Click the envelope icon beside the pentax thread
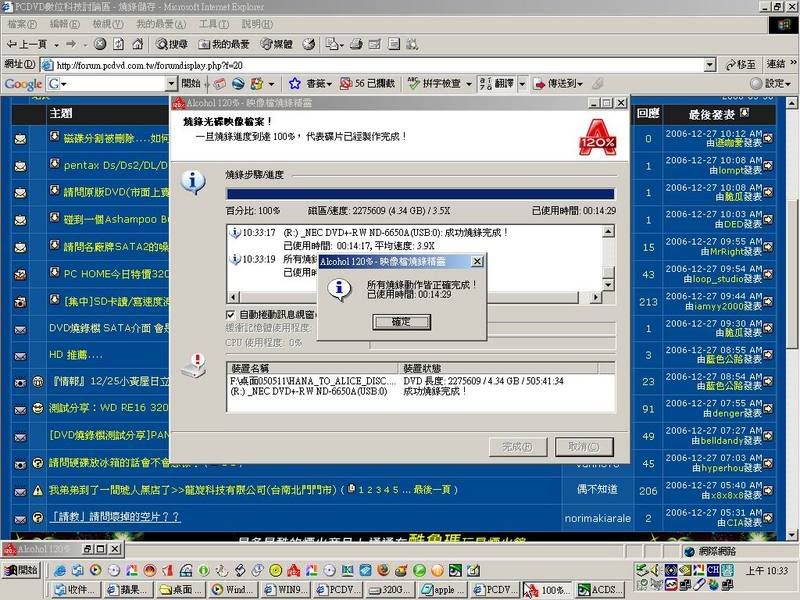 click(20, 166)
